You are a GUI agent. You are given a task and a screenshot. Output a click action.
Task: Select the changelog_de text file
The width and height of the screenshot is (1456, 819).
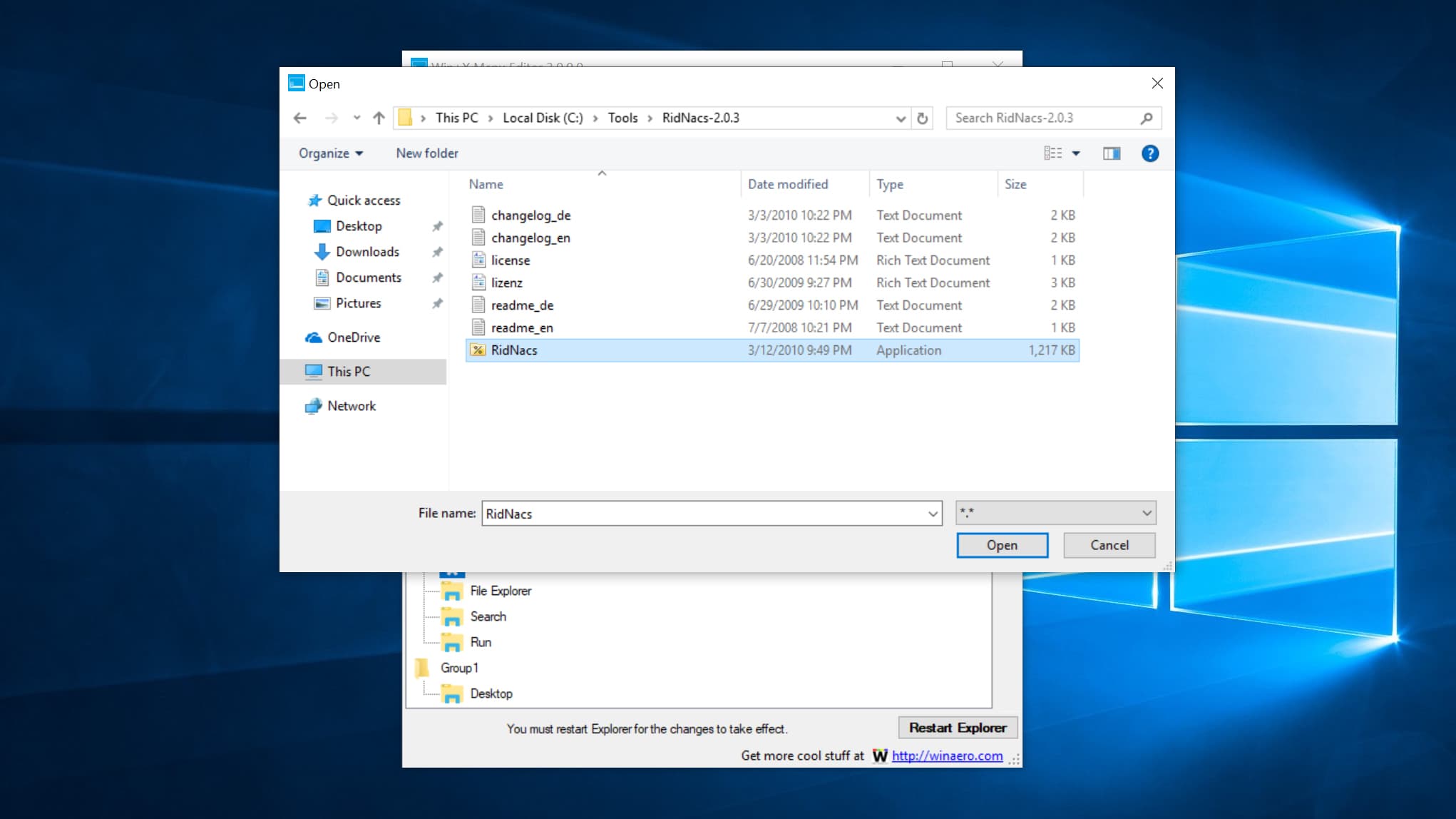(772, 215)
